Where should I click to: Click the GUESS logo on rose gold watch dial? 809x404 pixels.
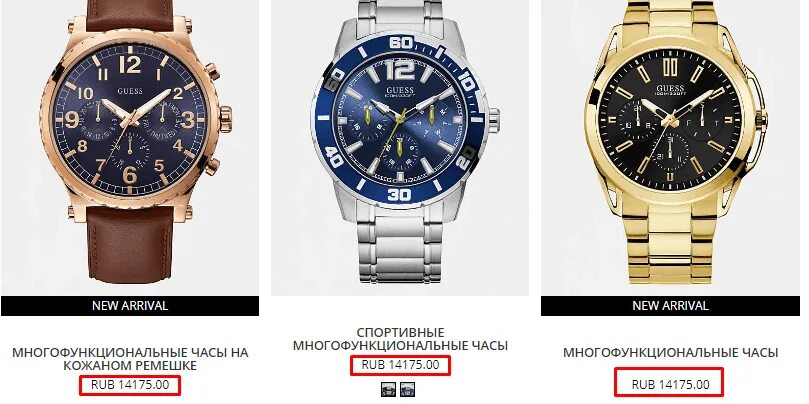130,91
